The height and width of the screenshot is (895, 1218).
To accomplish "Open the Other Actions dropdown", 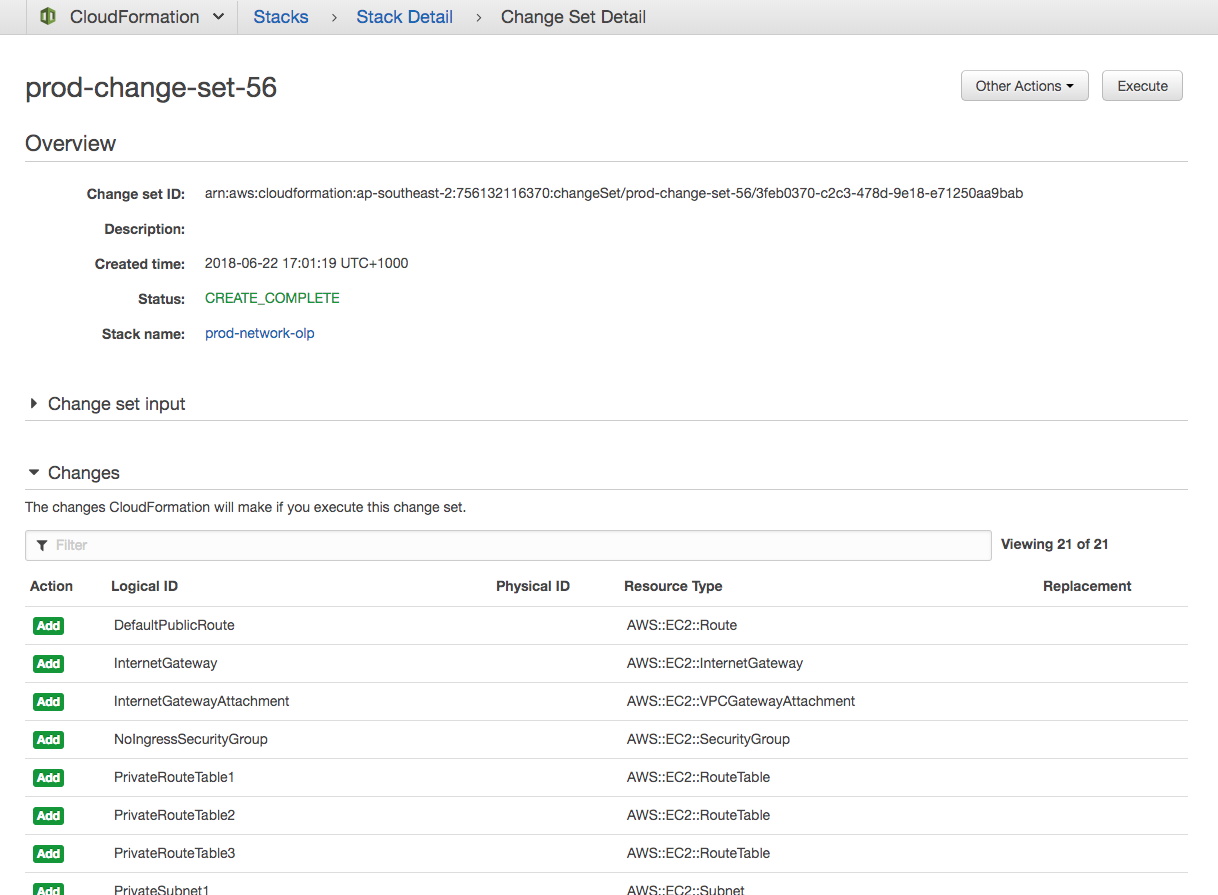I will 1024,86.
